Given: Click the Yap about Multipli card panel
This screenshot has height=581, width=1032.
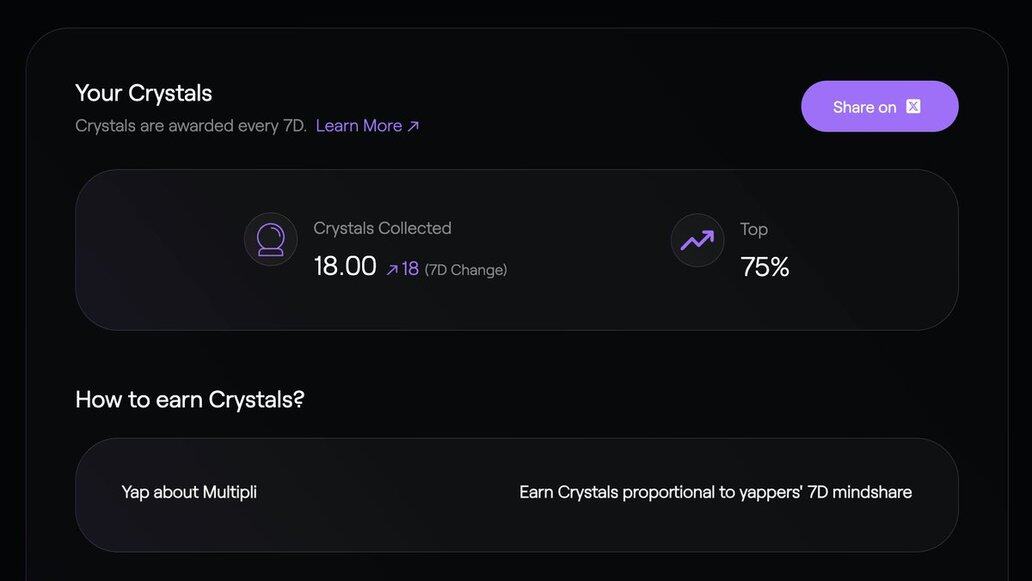Looking at the screenshot, I should tap(517, 495).
